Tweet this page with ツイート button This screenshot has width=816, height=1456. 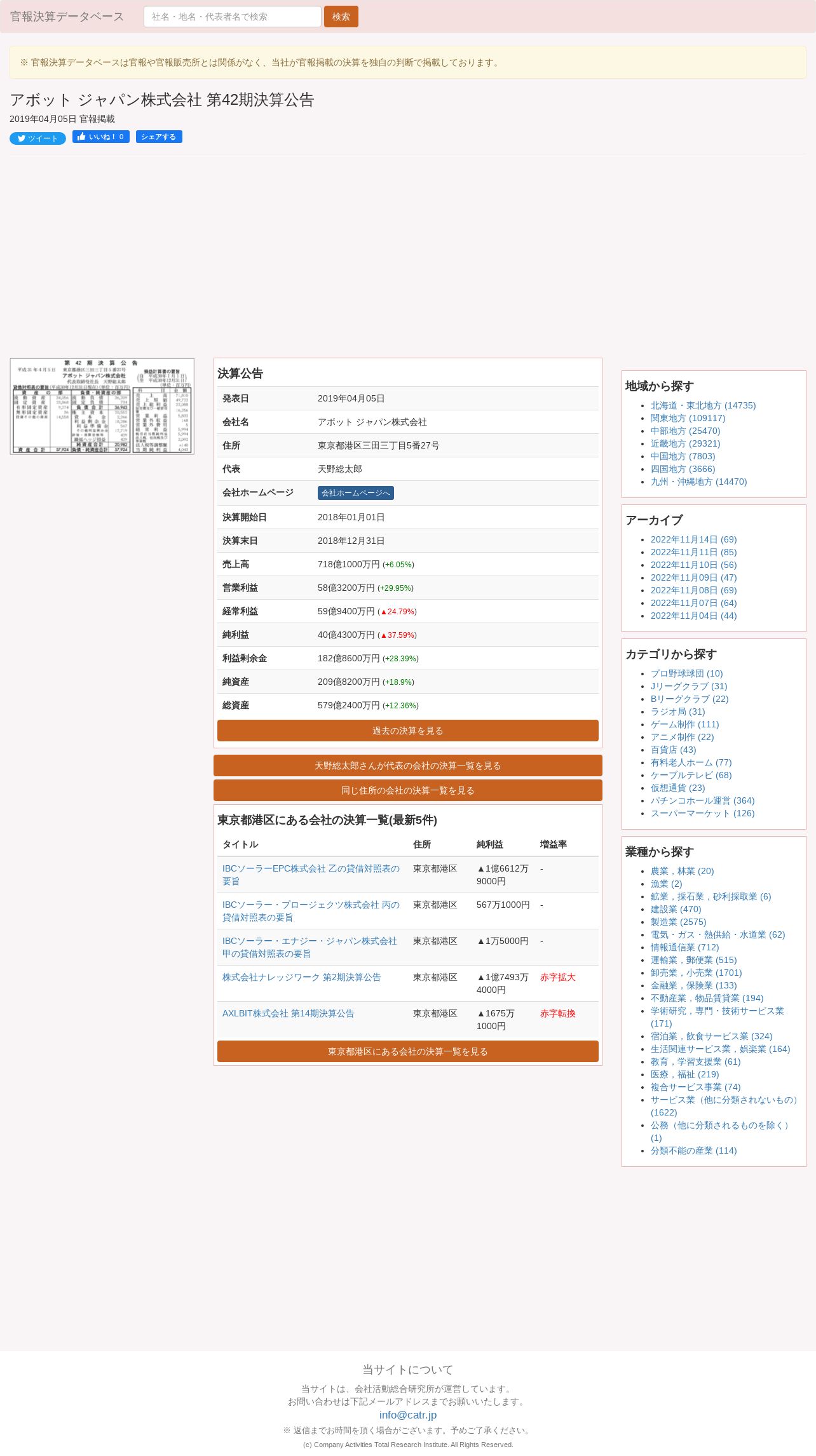(37, 138)
